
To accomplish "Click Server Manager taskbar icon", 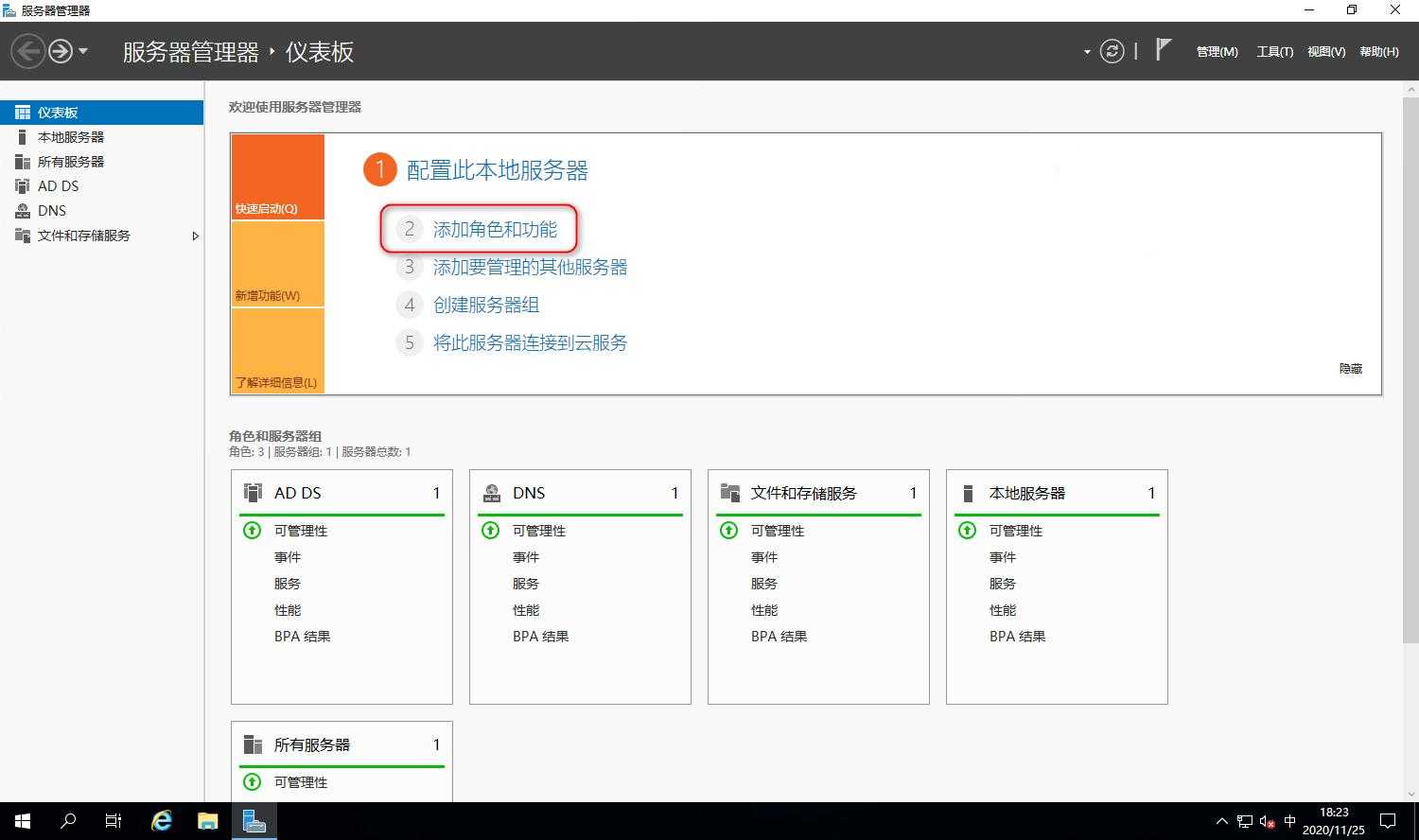I will click(254, 821).
